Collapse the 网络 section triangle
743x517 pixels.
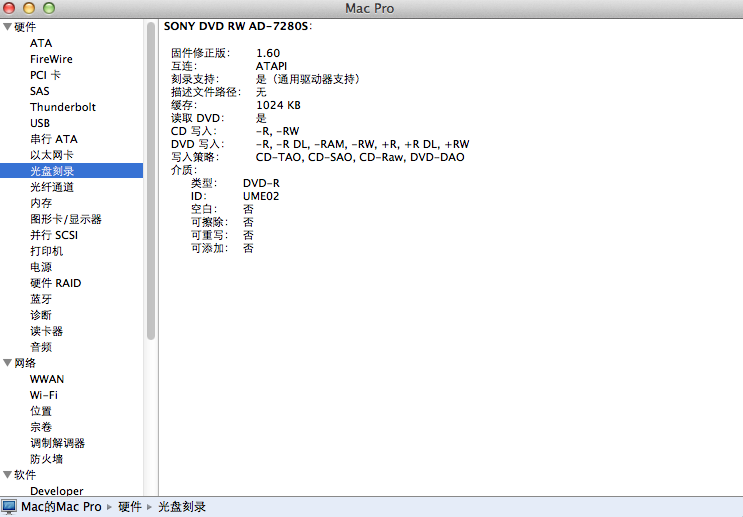click(7, 363)
